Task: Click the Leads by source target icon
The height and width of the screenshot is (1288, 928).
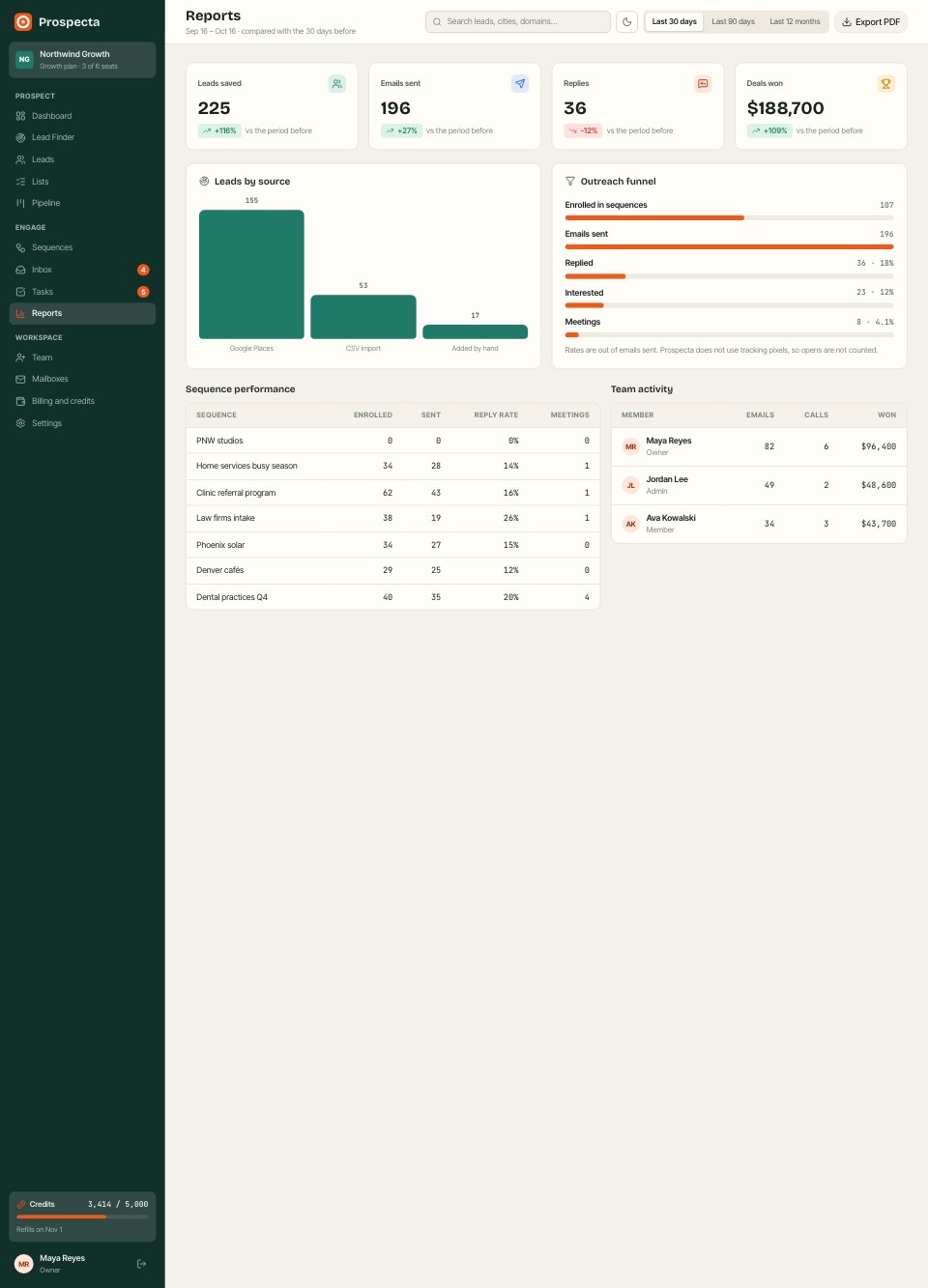Action: pyautogui.click(x=204, y=181)
